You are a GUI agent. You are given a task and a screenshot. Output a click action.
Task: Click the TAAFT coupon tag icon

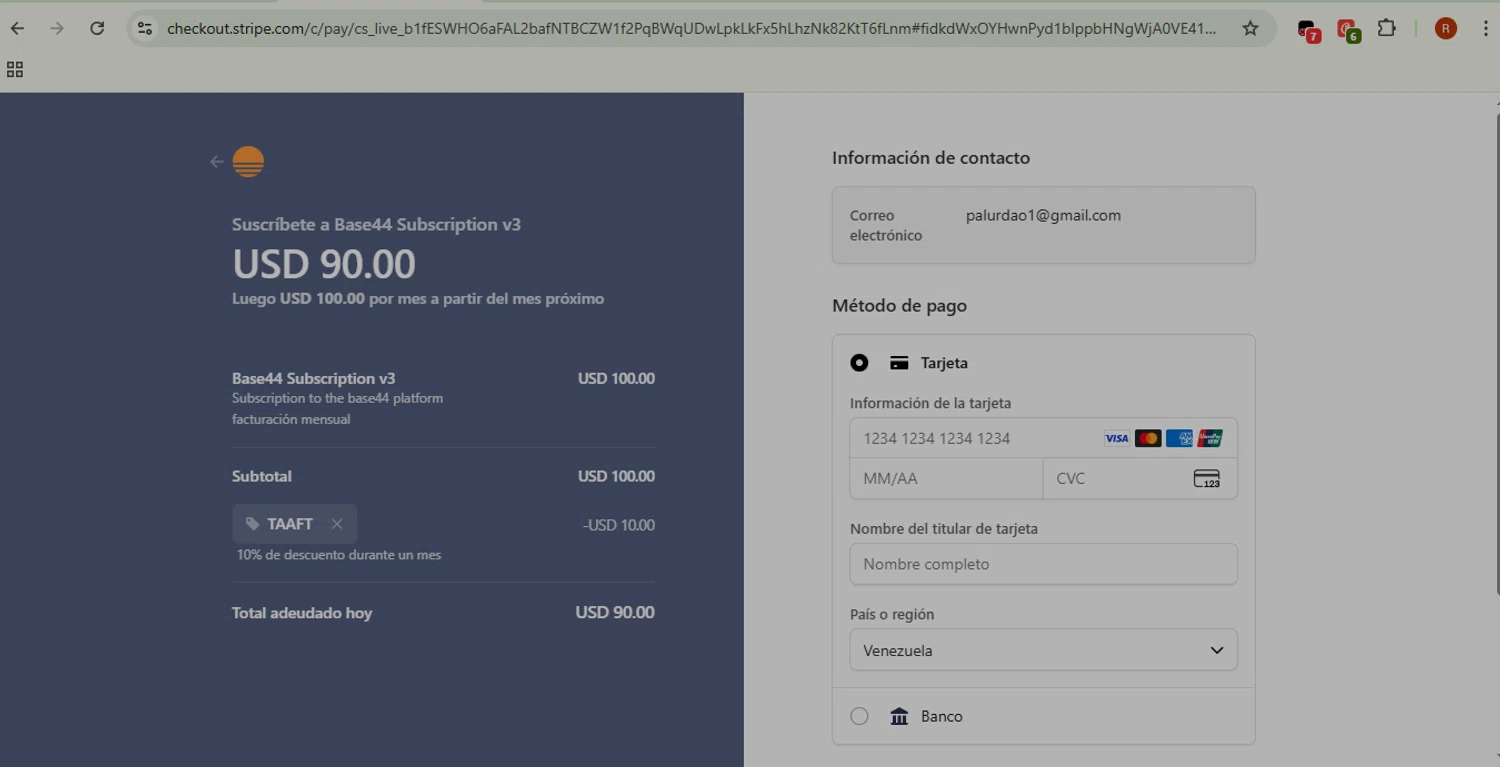click(x=252, y=524)
